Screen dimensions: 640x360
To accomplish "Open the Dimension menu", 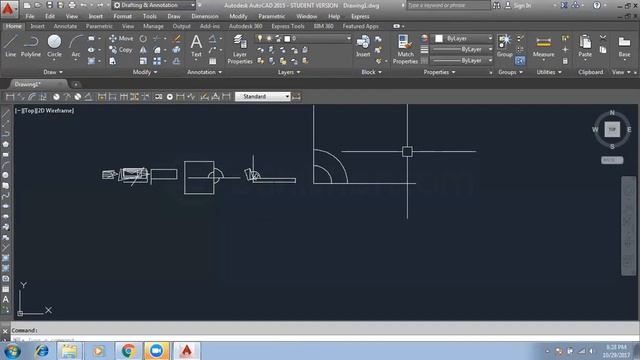I will click(205, 16).
